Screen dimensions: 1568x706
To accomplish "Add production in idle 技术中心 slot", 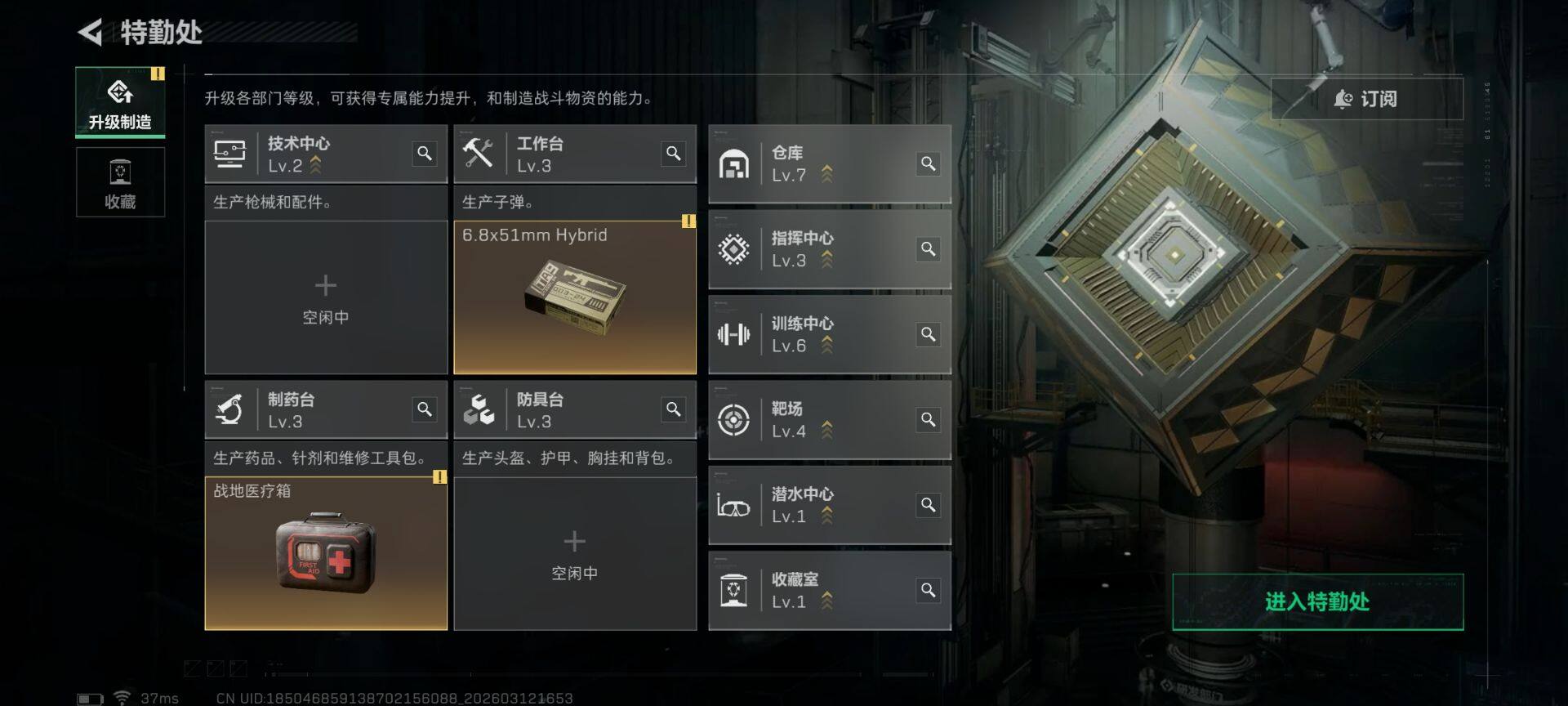I will point(326,297).
